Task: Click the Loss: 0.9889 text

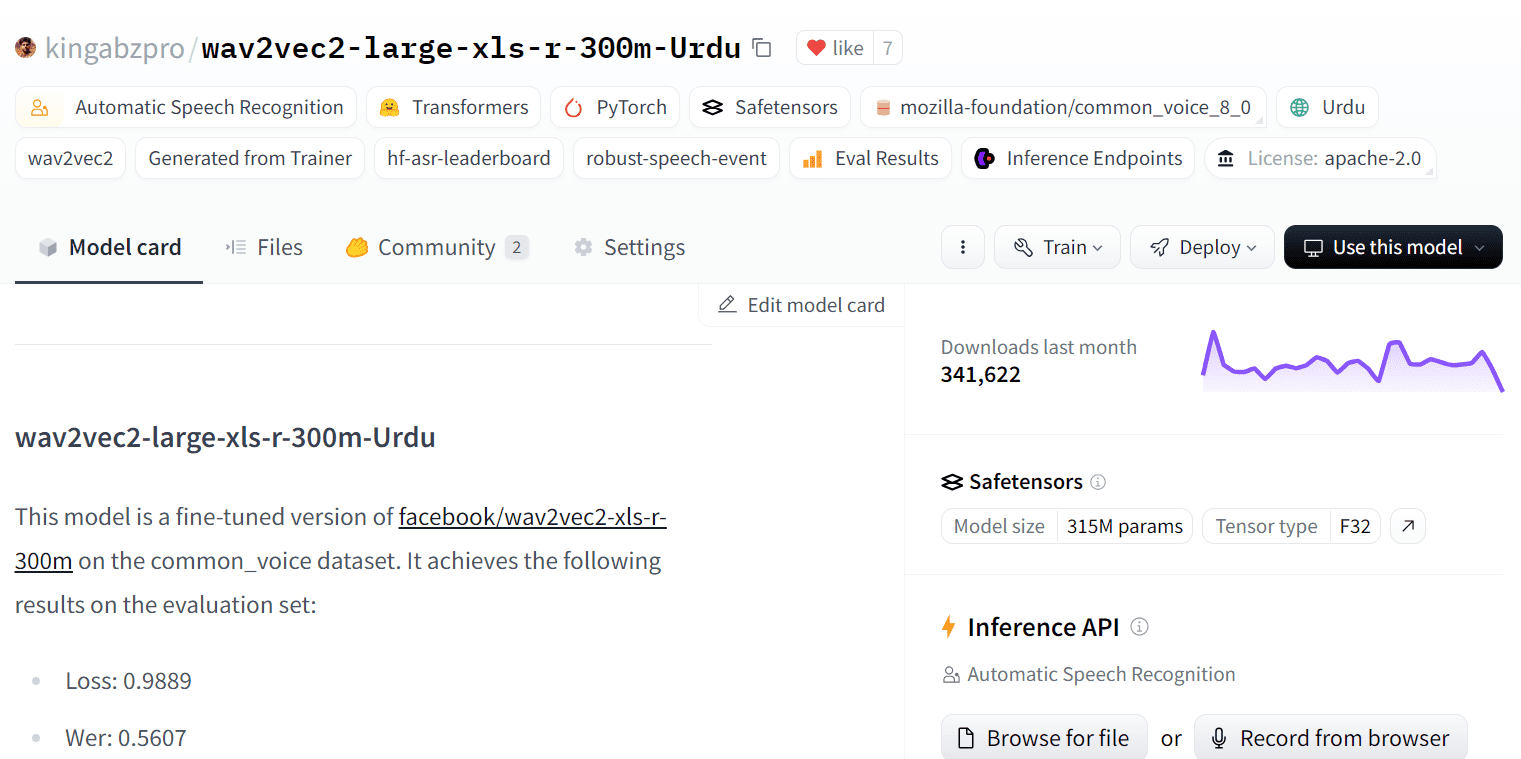Action: click(x=128, y=681)
